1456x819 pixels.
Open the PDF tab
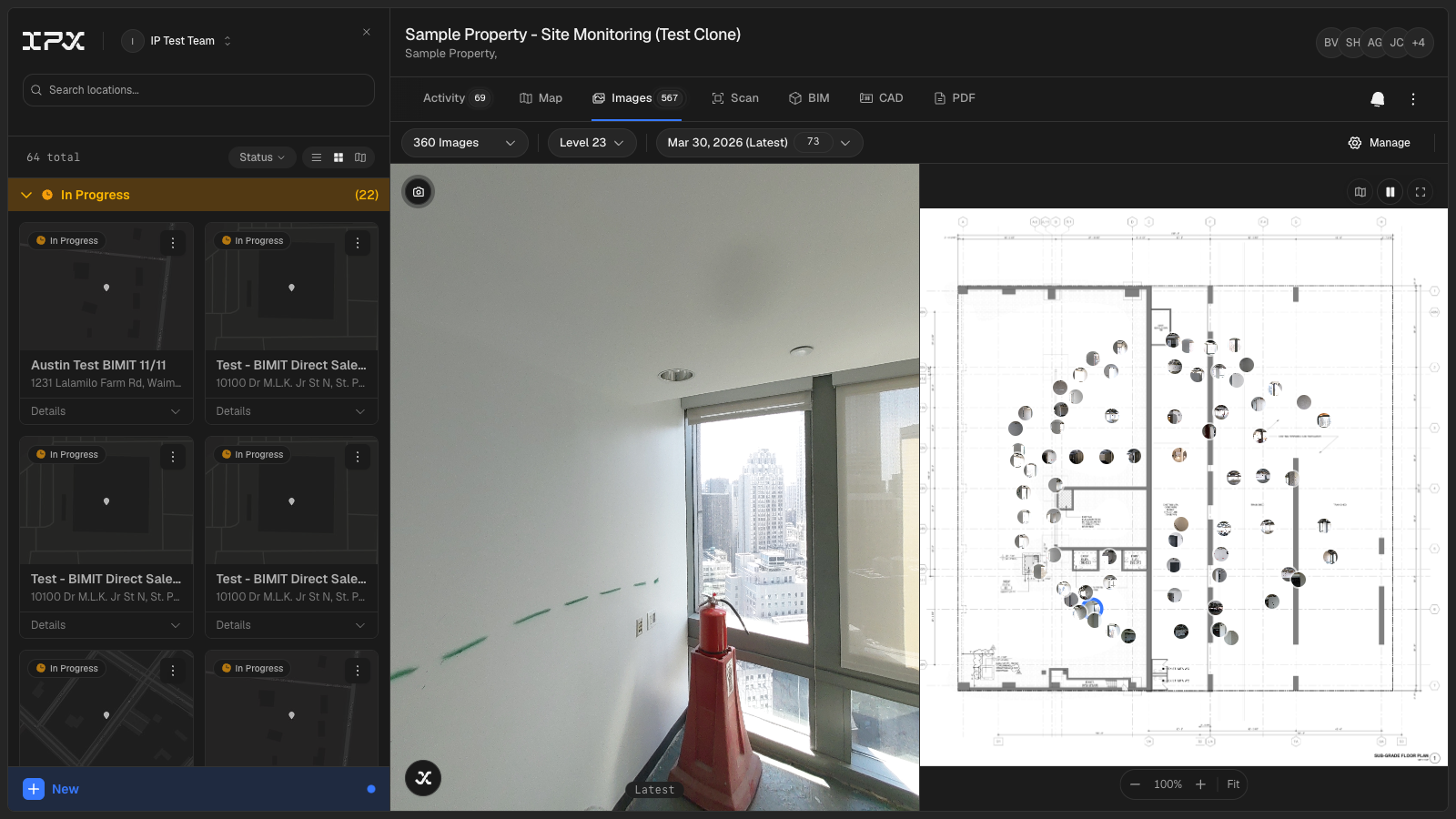pyautogui.click(x=955, y=98)
